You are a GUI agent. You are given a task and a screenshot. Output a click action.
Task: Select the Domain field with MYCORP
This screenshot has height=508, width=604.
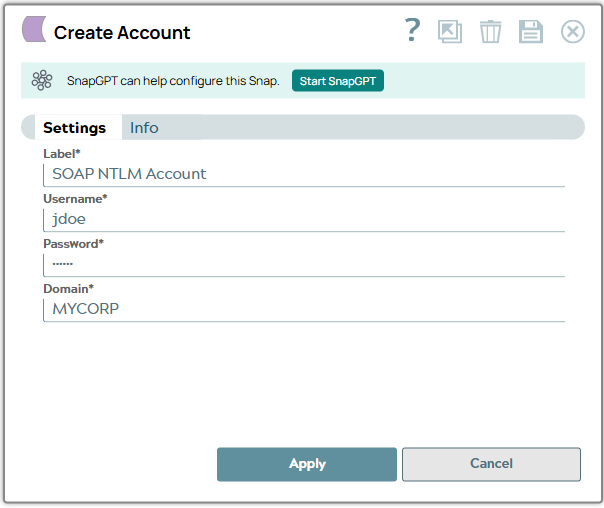coord(303,309)
